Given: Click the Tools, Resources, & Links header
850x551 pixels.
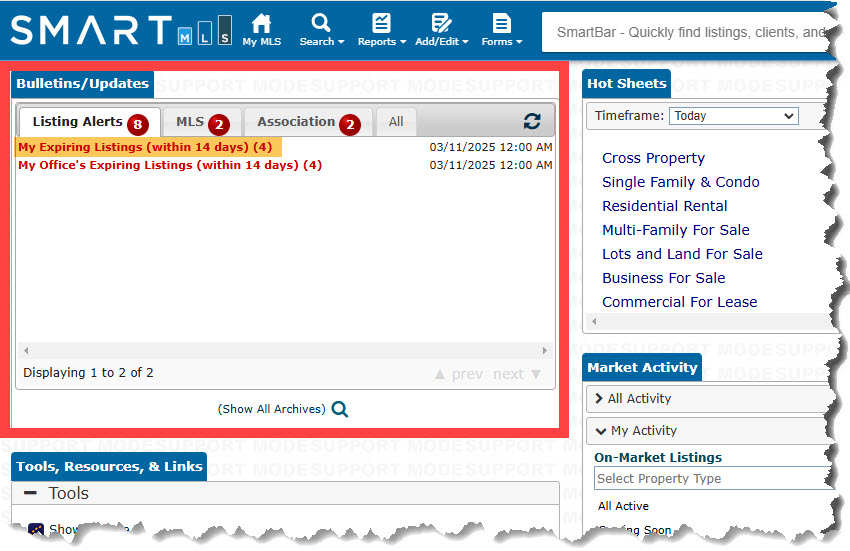Looking at the screenshot, I should [109, 466].
